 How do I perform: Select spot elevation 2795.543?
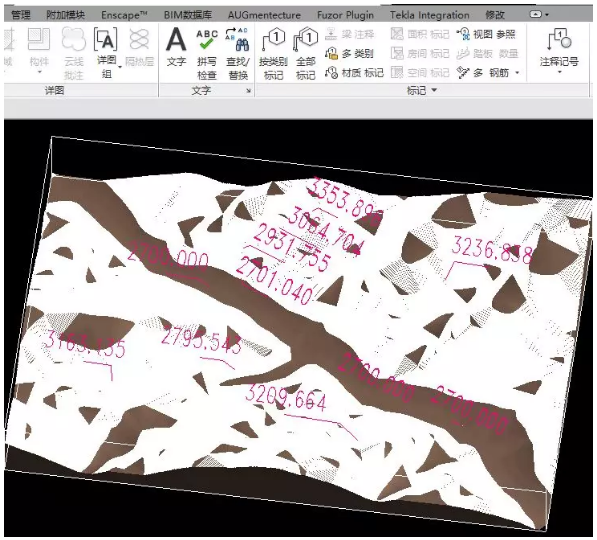[201, 339]
